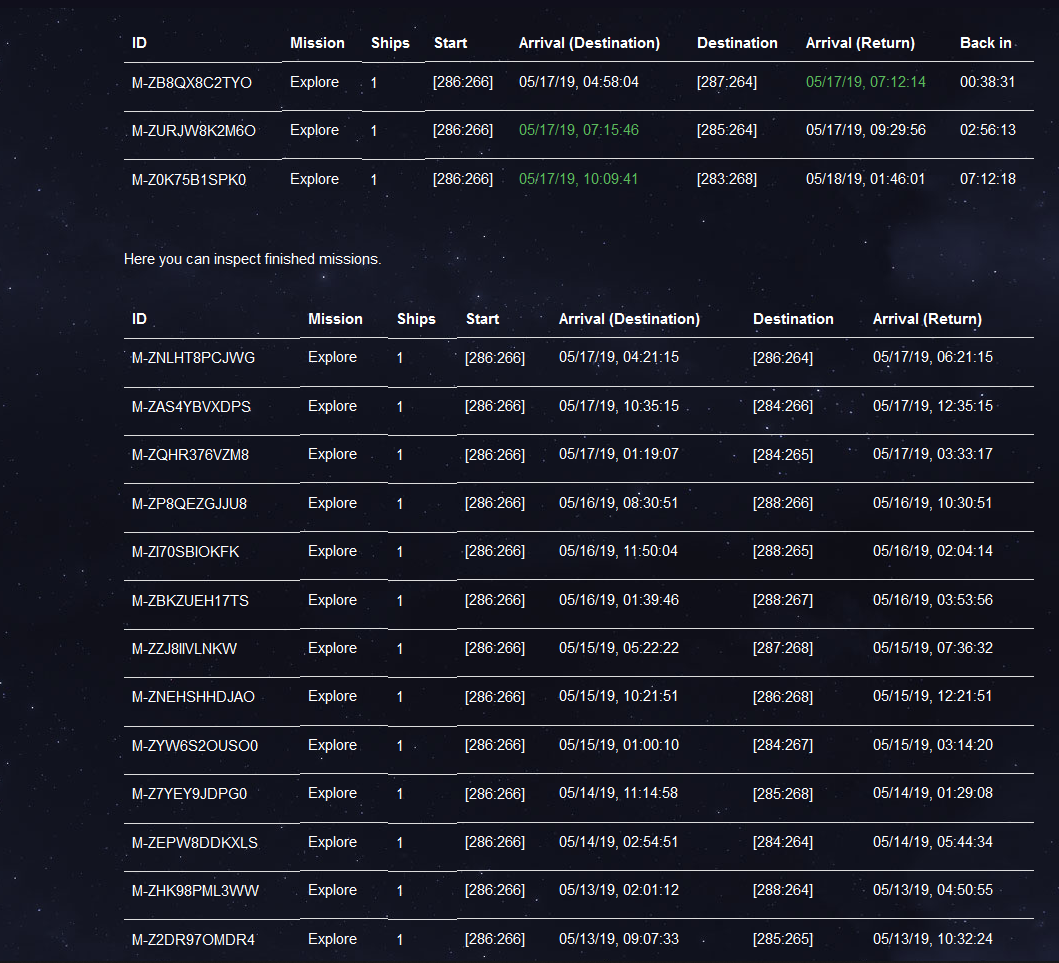Open mission M-ZURJW8K2M6O
Screen dimensions: 1059x963
pos(194,131)
